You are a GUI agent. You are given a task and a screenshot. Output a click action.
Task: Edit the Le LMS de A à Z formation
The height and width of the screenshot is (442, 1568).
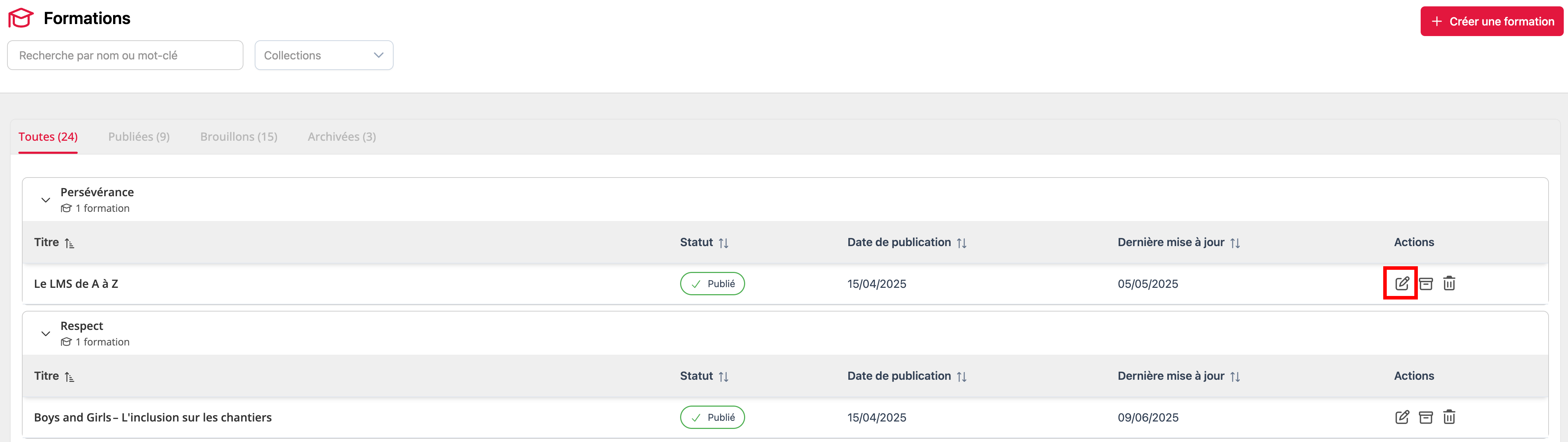point(1402,283)
